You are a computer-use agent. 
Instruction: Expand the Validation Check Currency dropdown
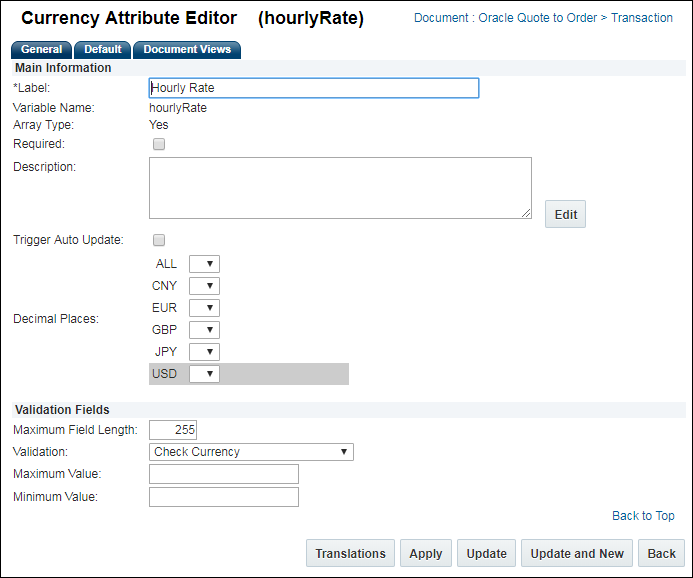click(x=251, y=452)
